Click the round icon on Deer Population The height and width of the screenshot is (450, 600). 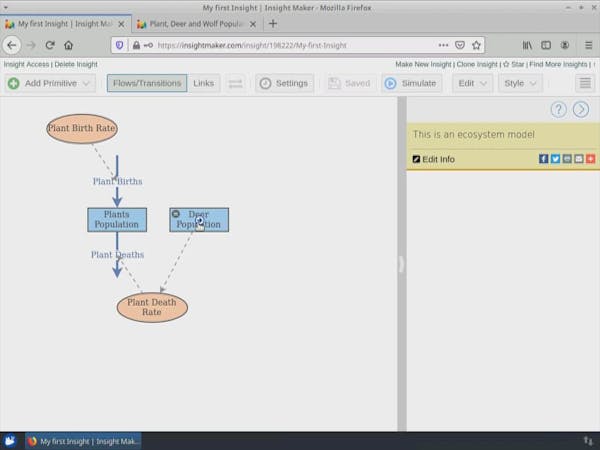click(x=176, y=214)
